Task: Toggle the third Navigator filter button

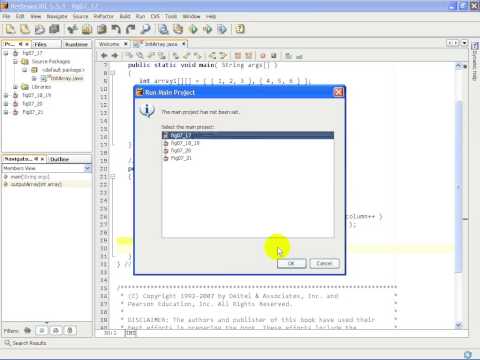Action: pyautogui.click(x=56, y=331)
